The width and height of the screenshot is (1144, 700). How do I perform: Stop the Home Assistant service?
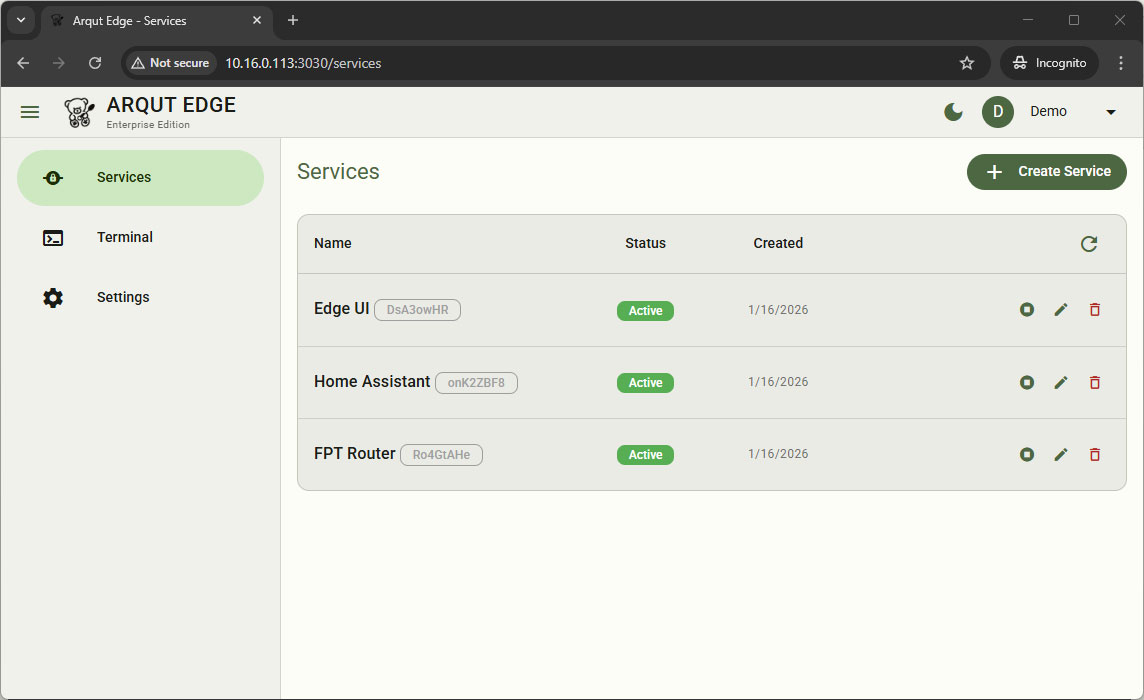click(x=1027, y=382)
